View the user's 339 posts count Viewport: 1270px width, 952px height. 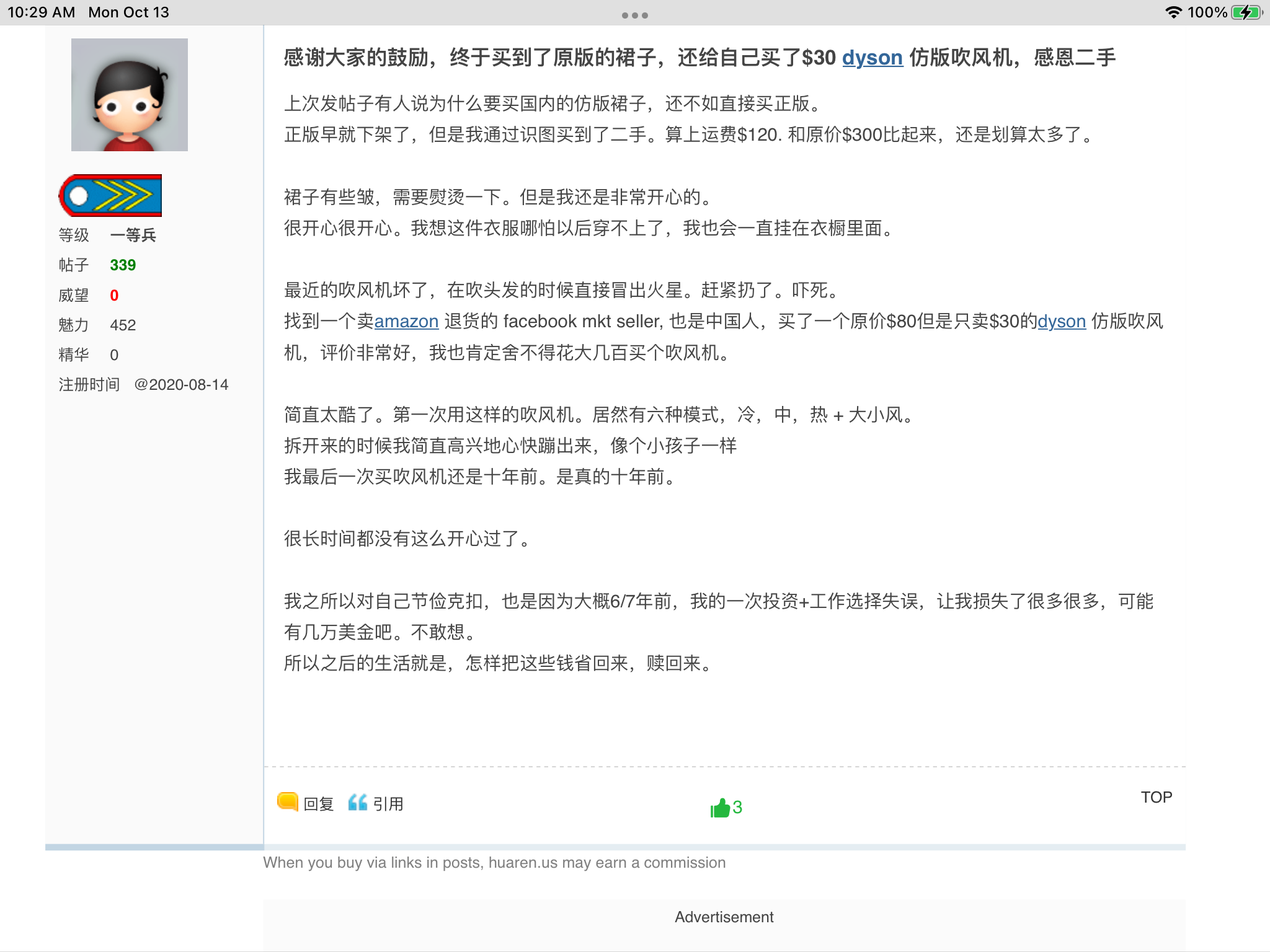coord(123,265)
